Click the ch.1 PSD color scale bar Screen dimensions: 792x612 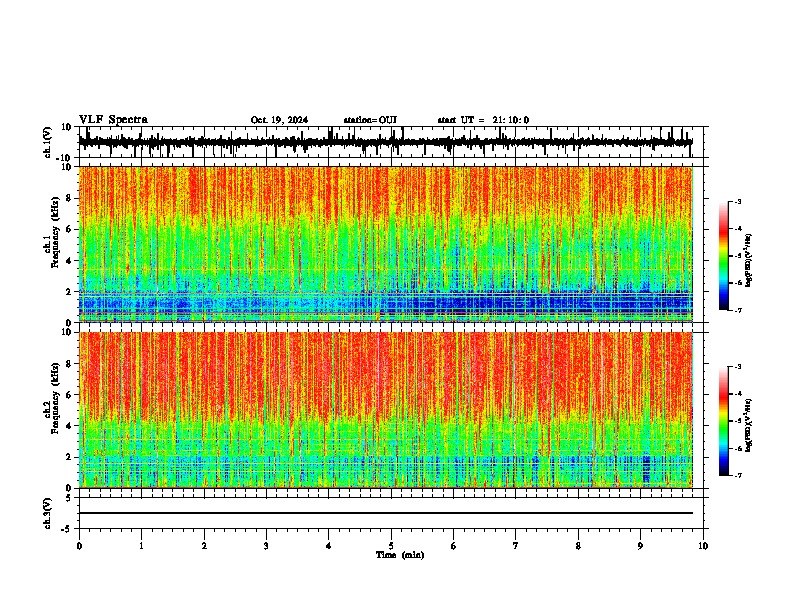723,256
